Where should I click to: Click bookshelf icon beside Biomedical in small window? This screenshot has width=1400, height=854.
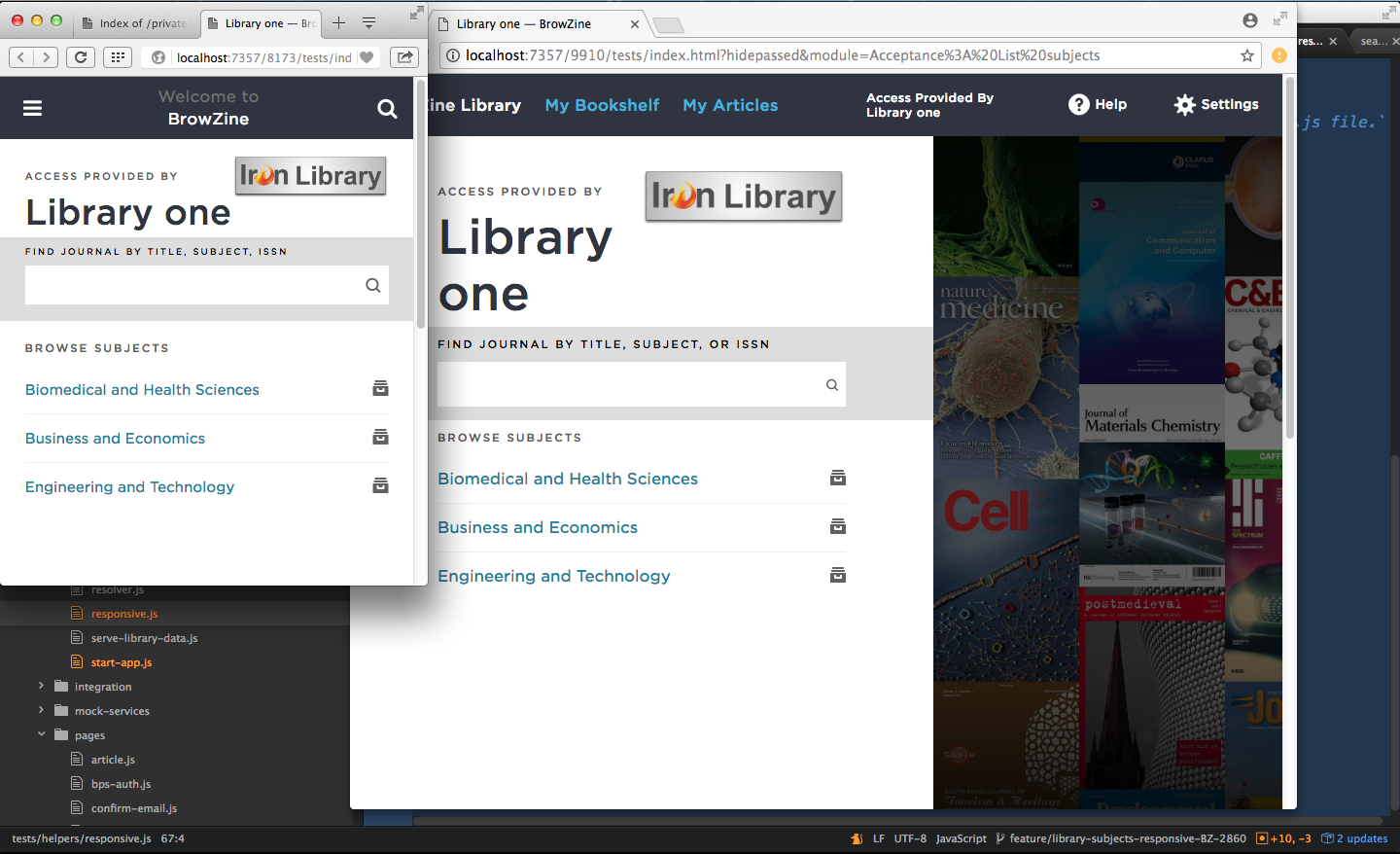click(381, 388)
